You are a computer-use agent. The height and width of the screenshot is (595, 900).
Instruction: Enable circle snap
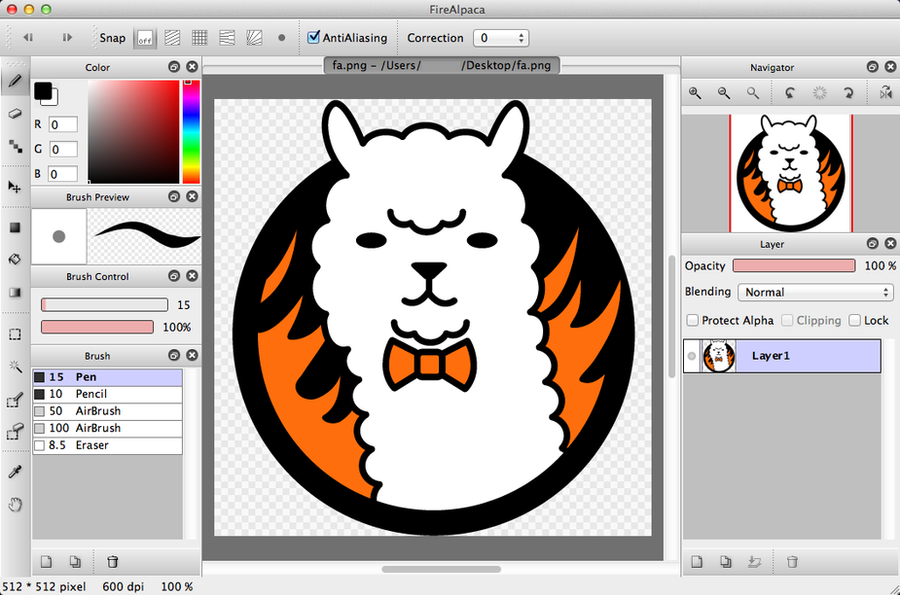click(282, 38)
